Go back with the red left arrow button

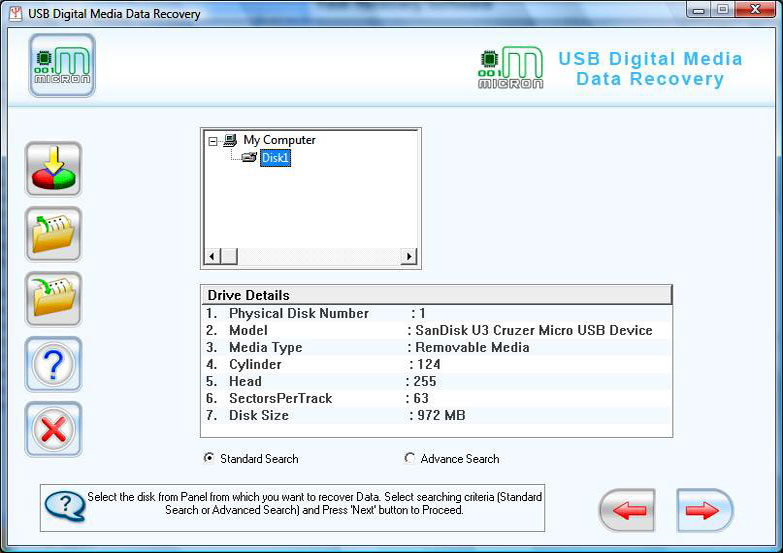point(627,510)
